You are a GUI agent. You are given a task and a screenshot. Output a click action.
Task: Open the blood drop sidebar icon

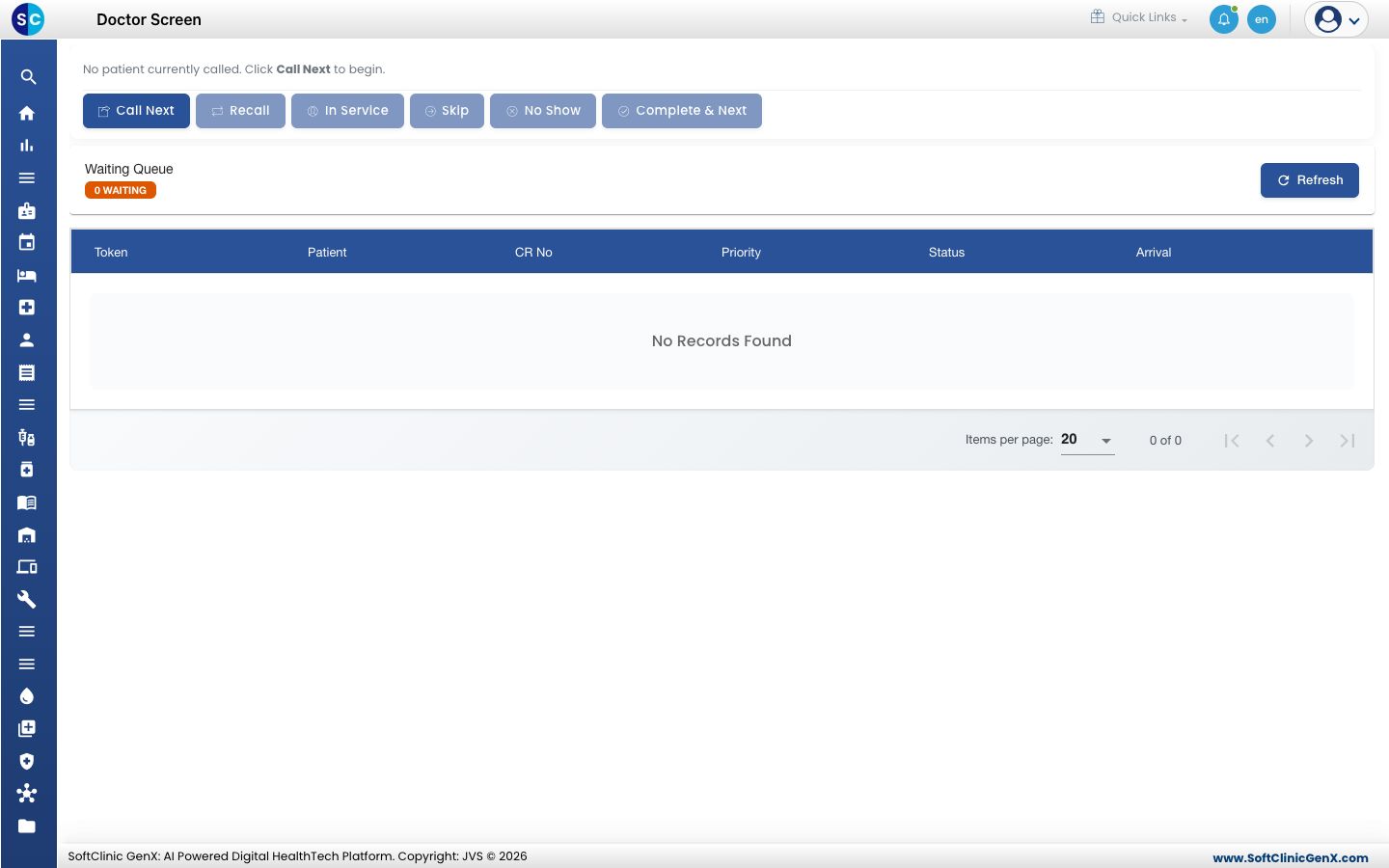tap(27, 696)
